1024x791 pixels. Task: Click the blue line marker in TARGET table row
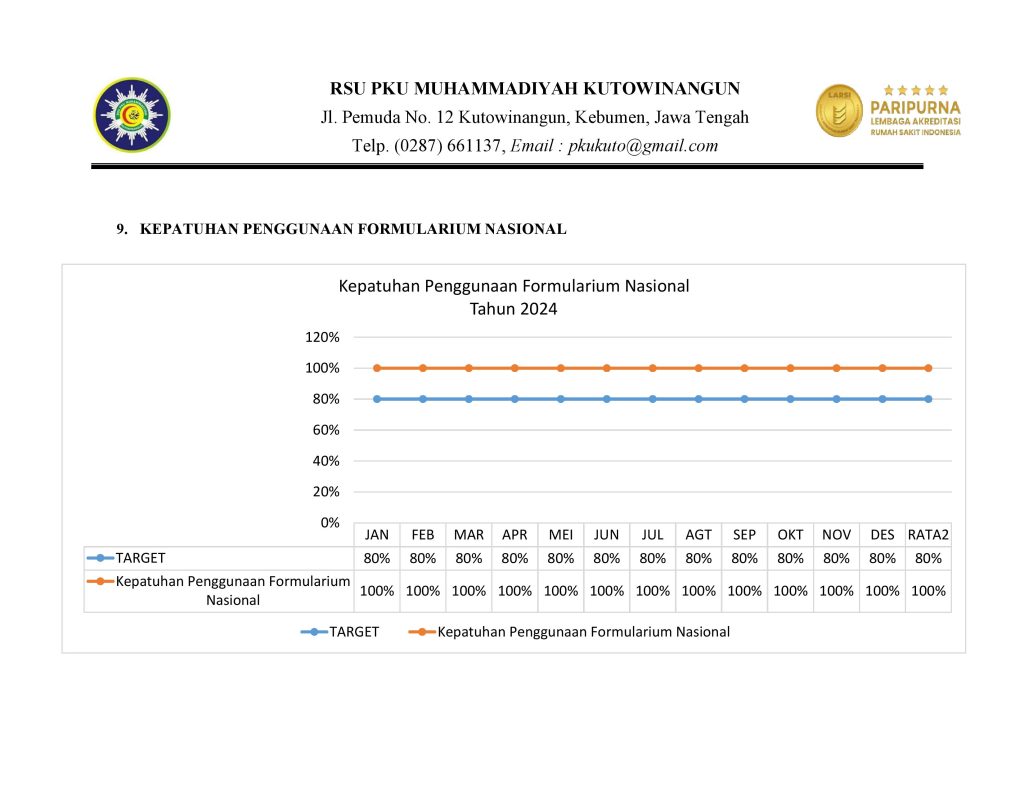click(x=101, y=558)
